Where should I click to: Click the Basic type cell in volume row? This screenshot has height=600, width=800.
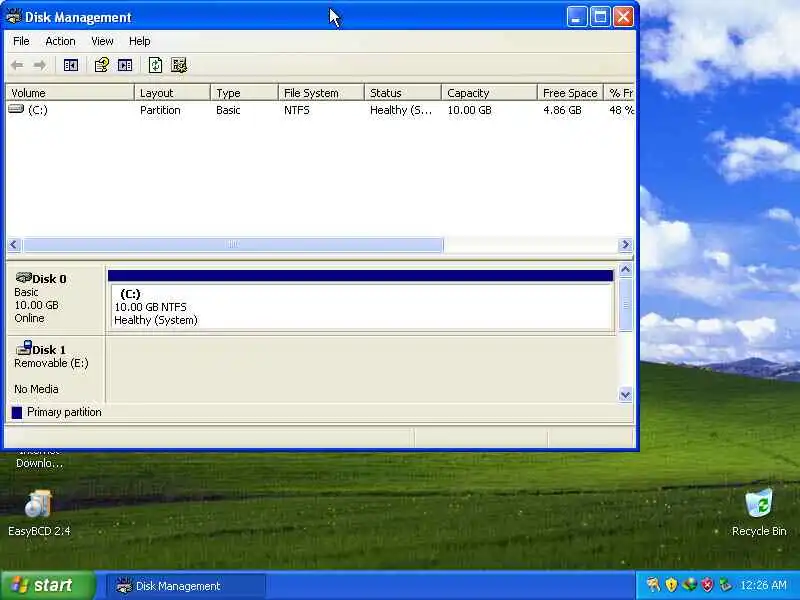pos(228,110)
